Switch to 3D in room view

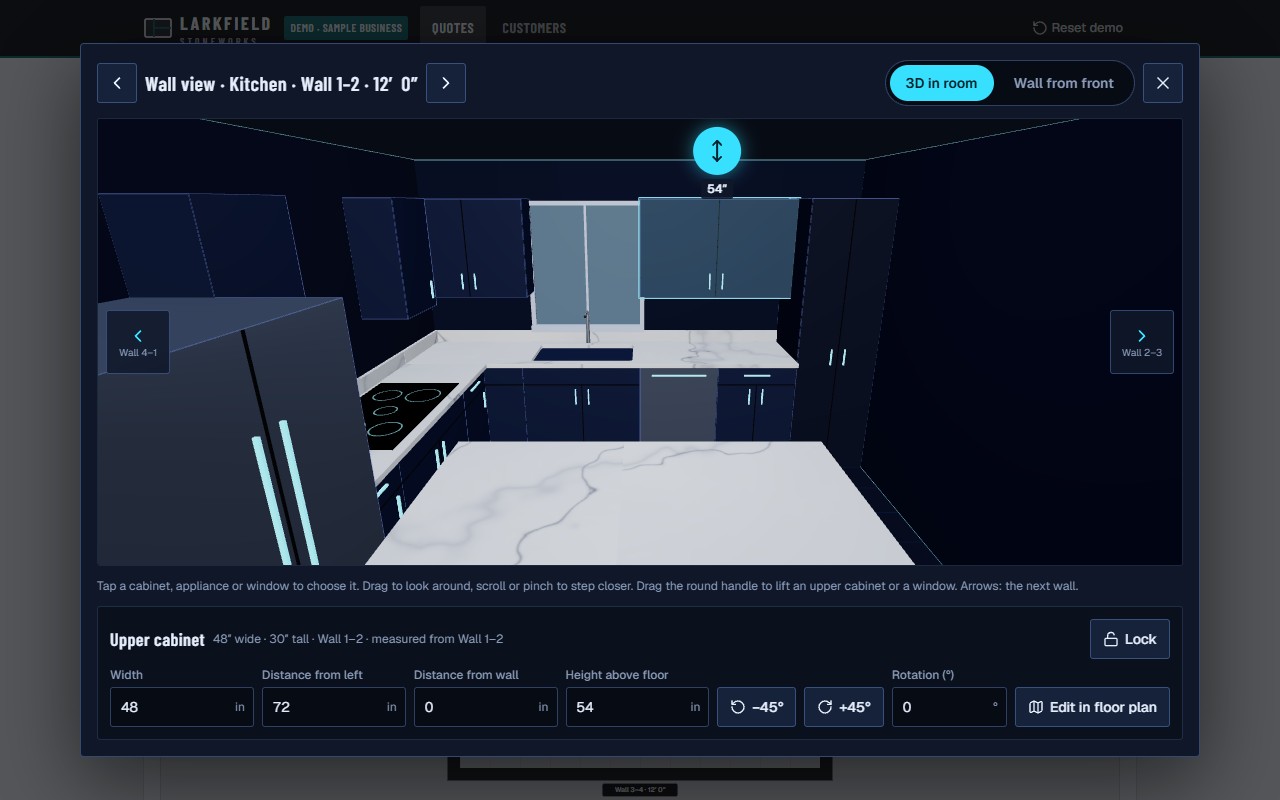coord(941,83)
